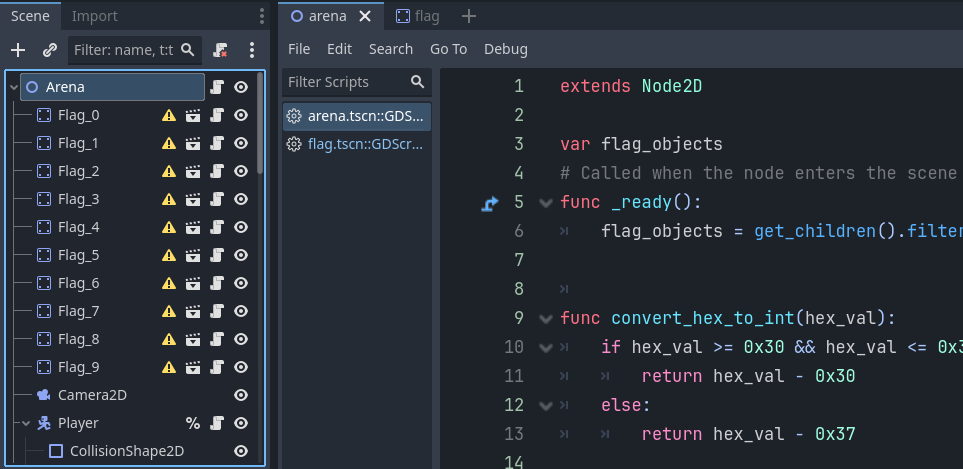The width and height of the screenshot is (963, 469).
Task: Select the Flag_8 node
Action: pyautogui.click(x=79, y=339)
